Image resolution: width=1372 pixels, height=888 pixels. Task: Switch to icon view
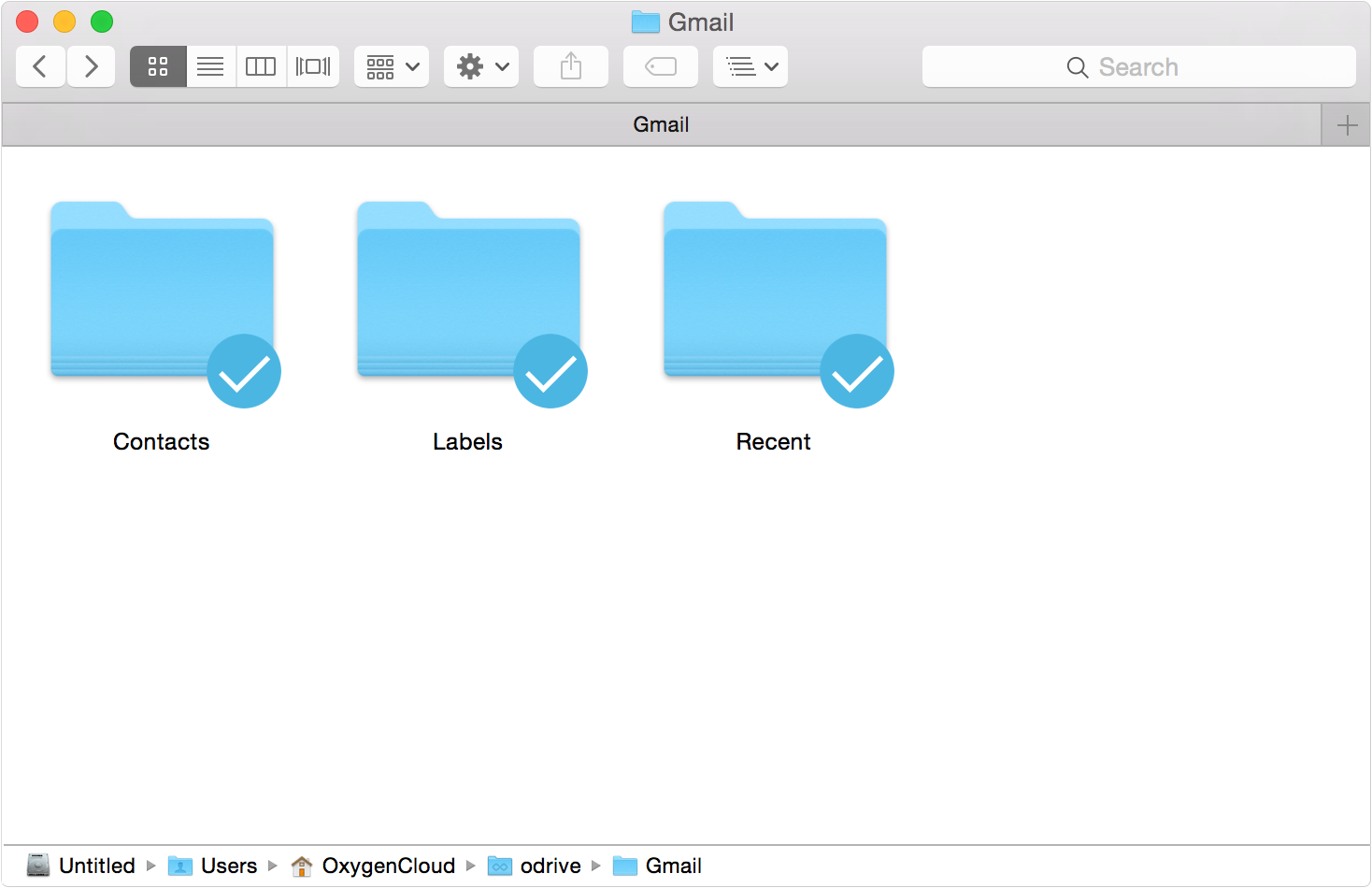(158, 66)
